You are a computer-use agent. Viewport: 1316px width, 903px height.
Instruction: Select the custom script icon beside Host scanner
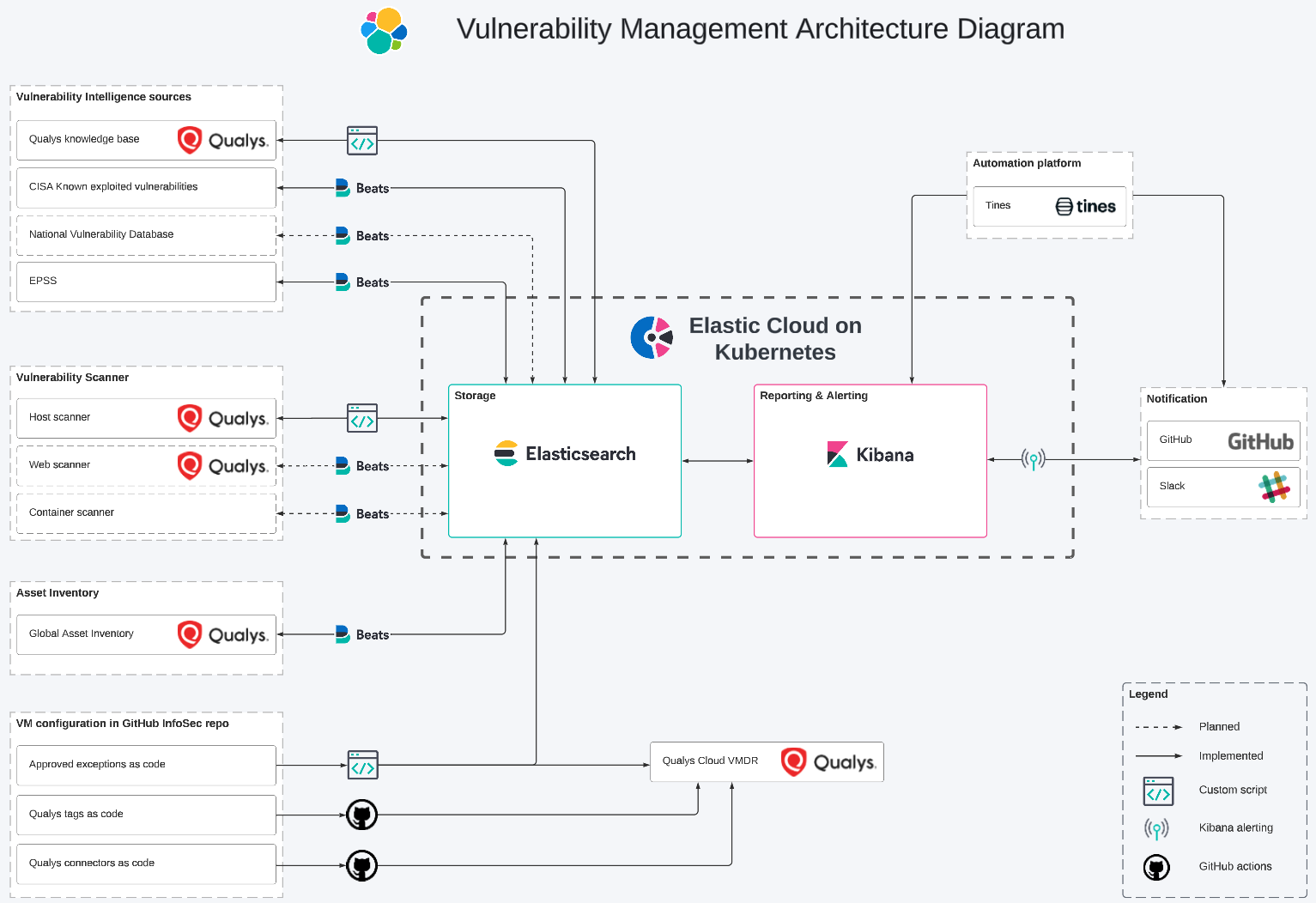(362, 418)
